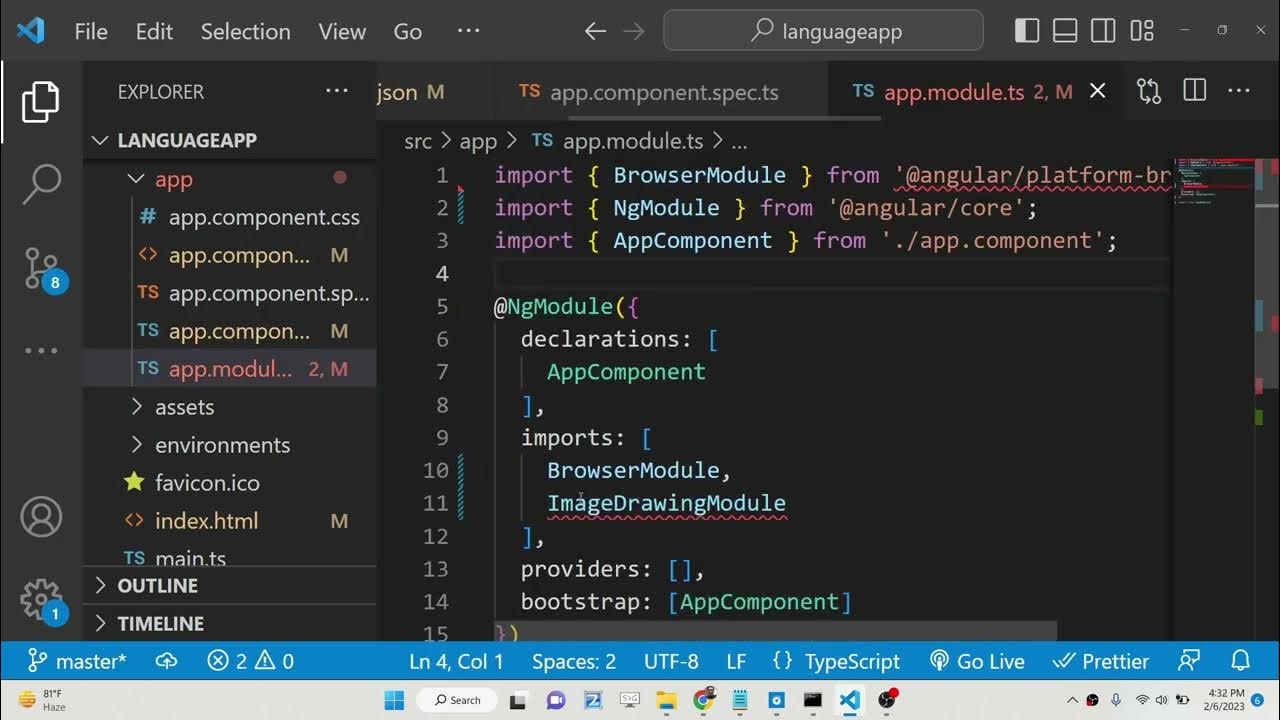Click the Split Editor Right icon
The width and height of the screenshot is (1280, 720).
tap(1194, 92)
